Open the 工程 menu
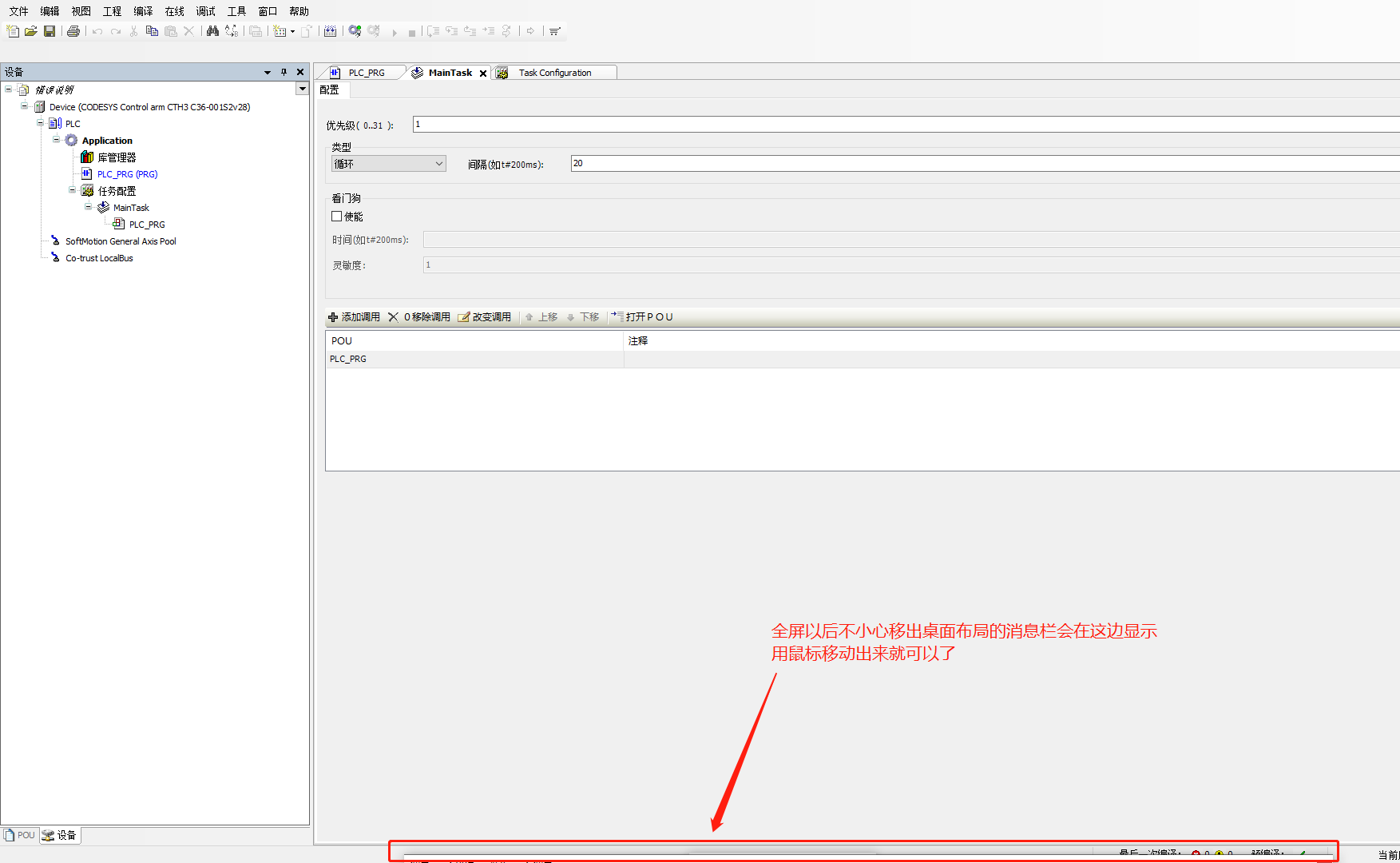This screenshot has width=1400, height=863. tap(112, 11)
